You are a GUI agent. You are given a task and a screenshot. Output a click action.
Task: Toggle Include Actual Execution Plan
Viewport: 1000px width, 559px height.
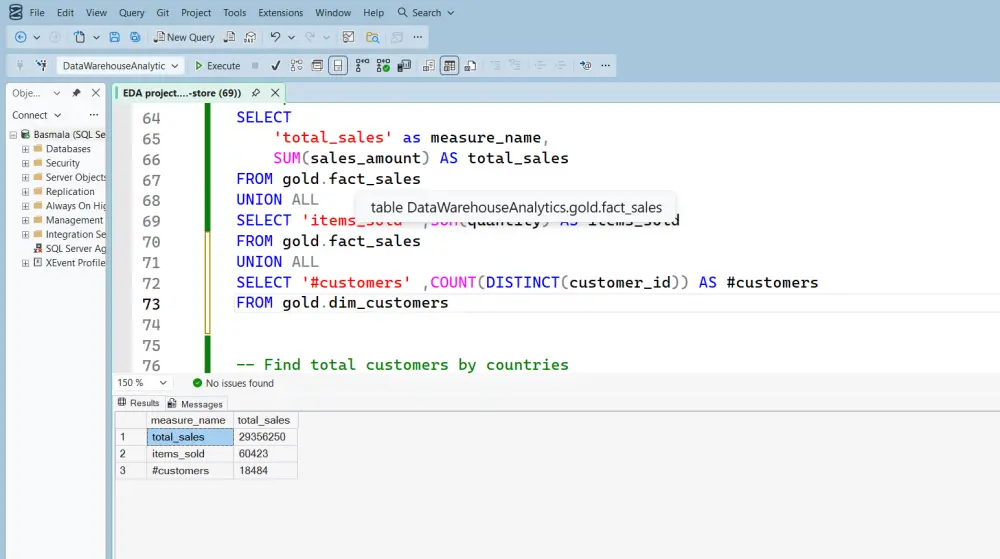362,66
